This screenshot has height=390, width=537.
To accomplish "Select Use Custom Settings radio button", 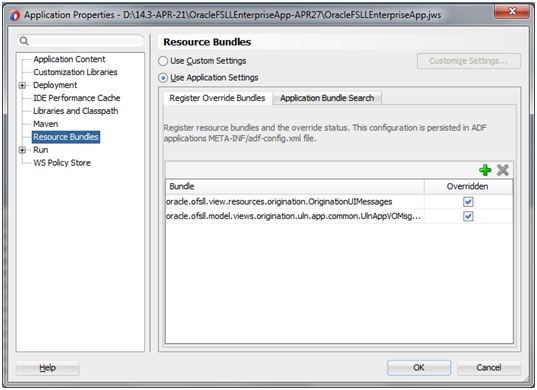I will point(163,61).
